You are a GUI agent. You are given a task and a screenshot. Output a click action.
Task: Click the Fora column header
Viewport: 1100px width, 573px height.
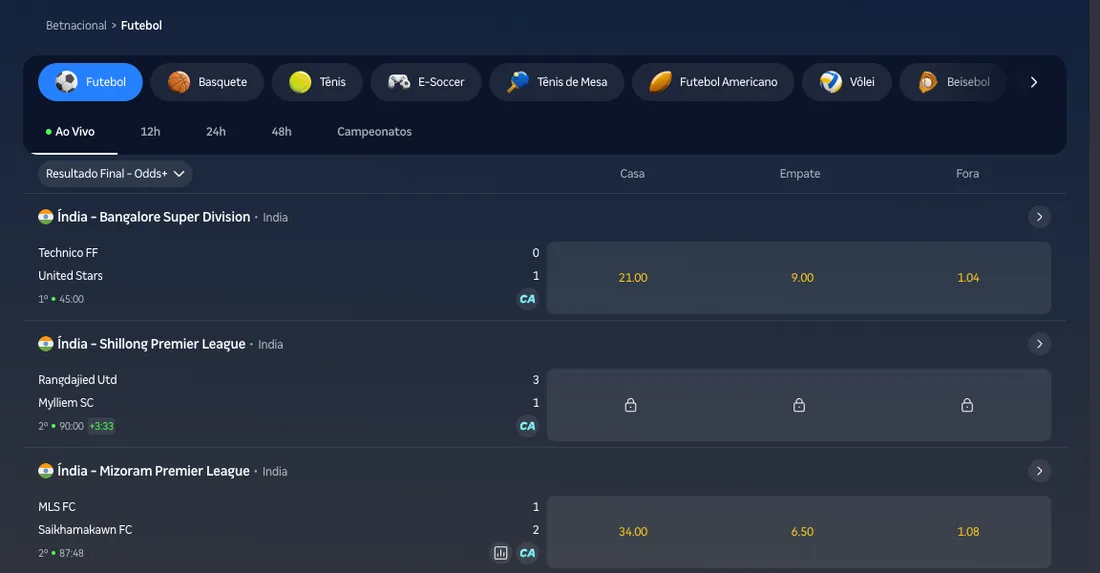click(967, 173)
